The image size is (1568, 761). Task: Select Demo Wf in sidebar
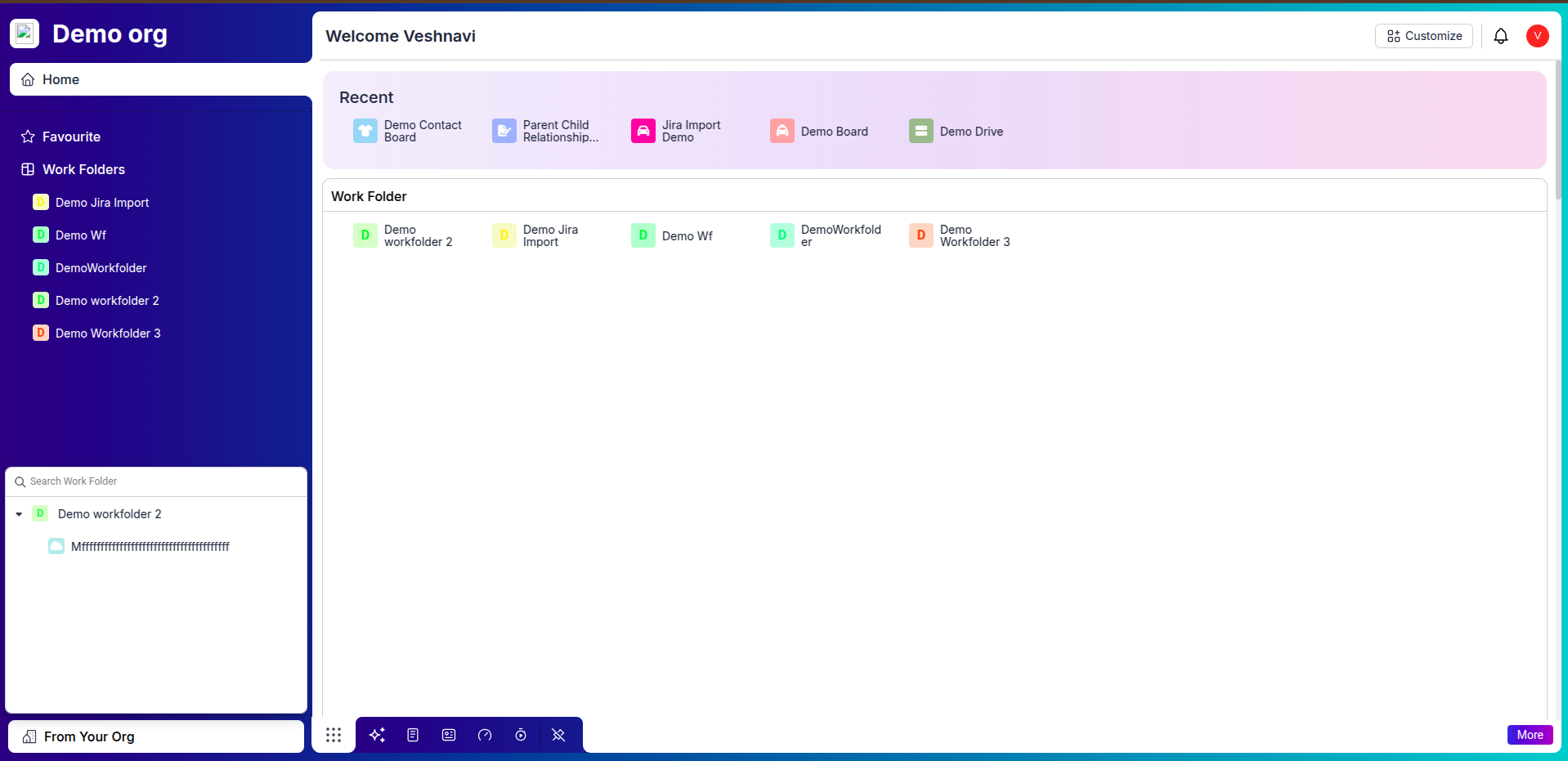coord(81,235)
